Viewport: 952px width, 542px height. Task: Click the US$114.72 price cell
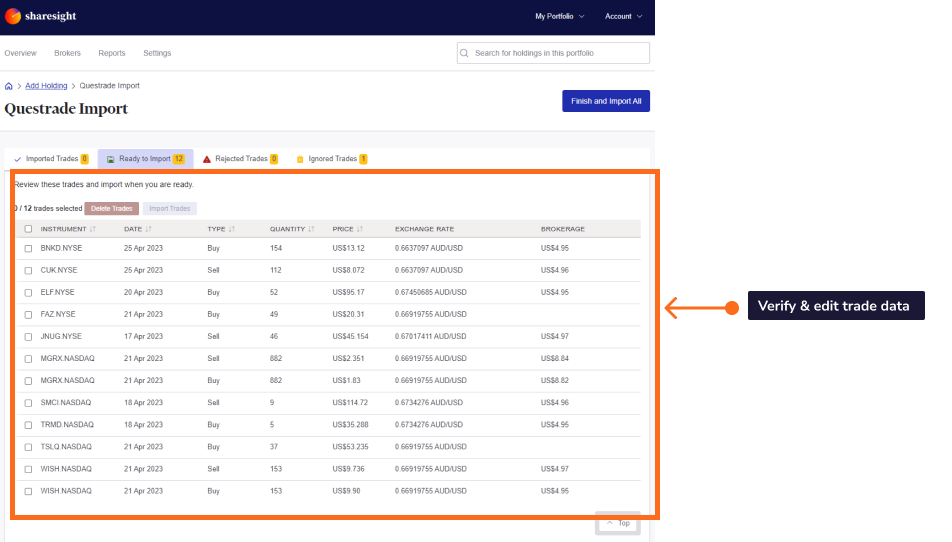click(x=350, y=403)
